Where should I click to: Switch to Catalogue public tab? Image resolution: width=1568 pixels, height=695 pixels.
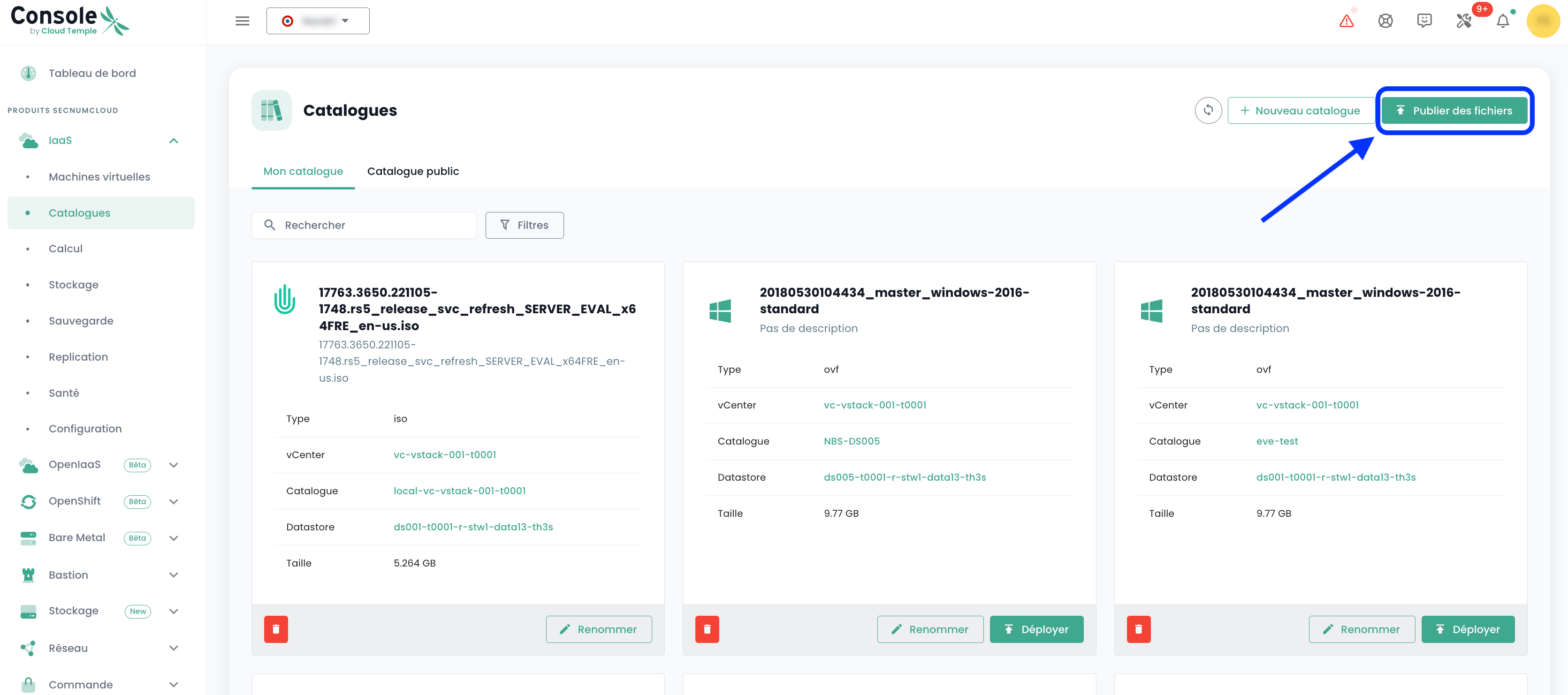[x=413, y=172]
